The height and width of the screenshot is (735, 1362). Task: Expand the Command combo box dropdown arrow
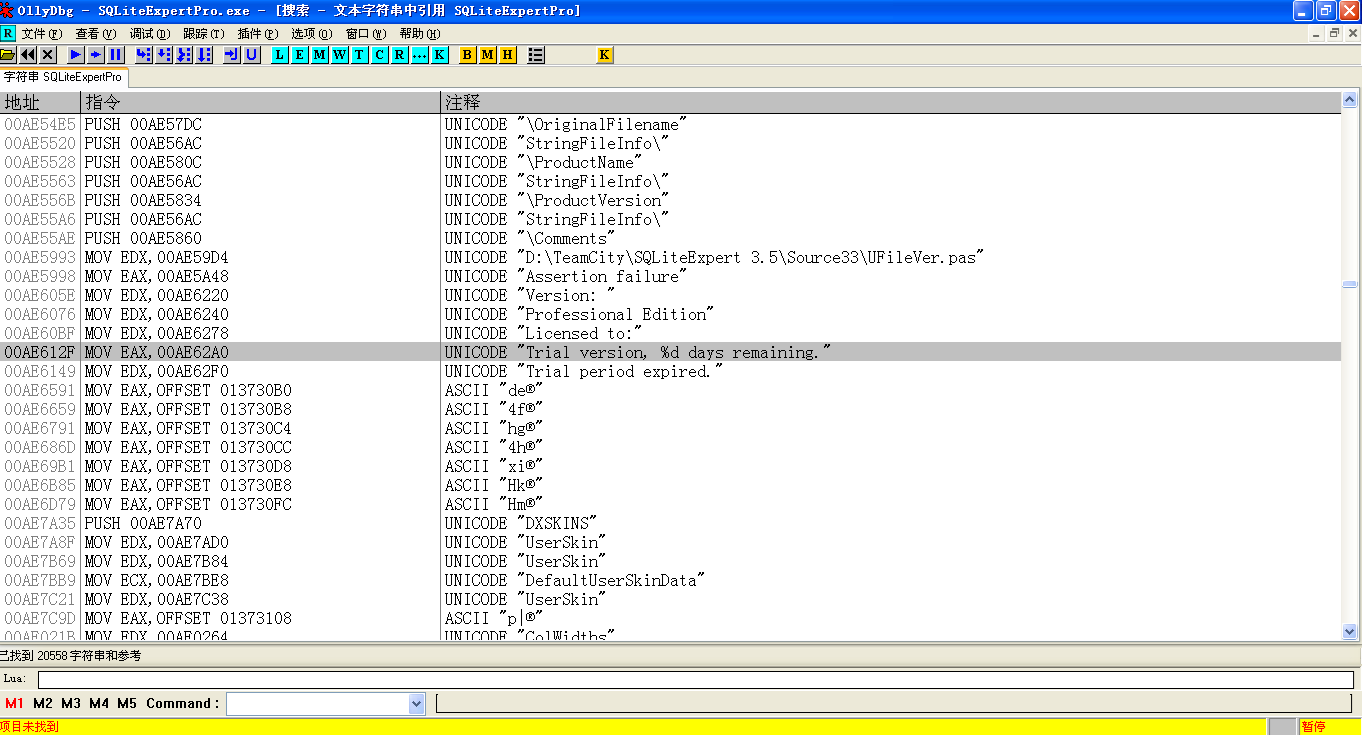pyautogui.click(x=417, y=704)
